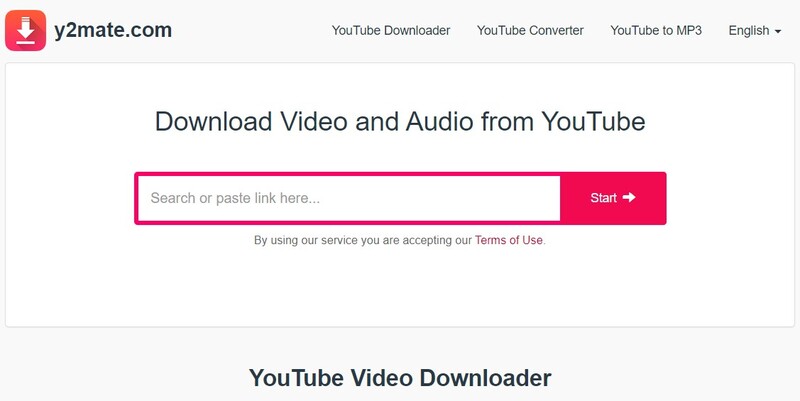Go to the YouTube Converter page
The height and width of the screenshot is (401, 800).
click(530, 31)
